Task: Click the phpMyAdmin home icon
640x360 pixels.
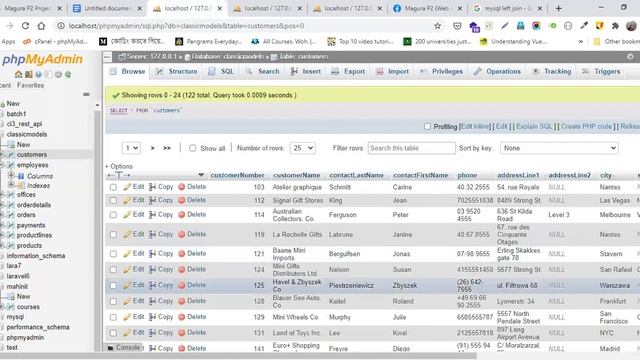Action: [18, 74]
